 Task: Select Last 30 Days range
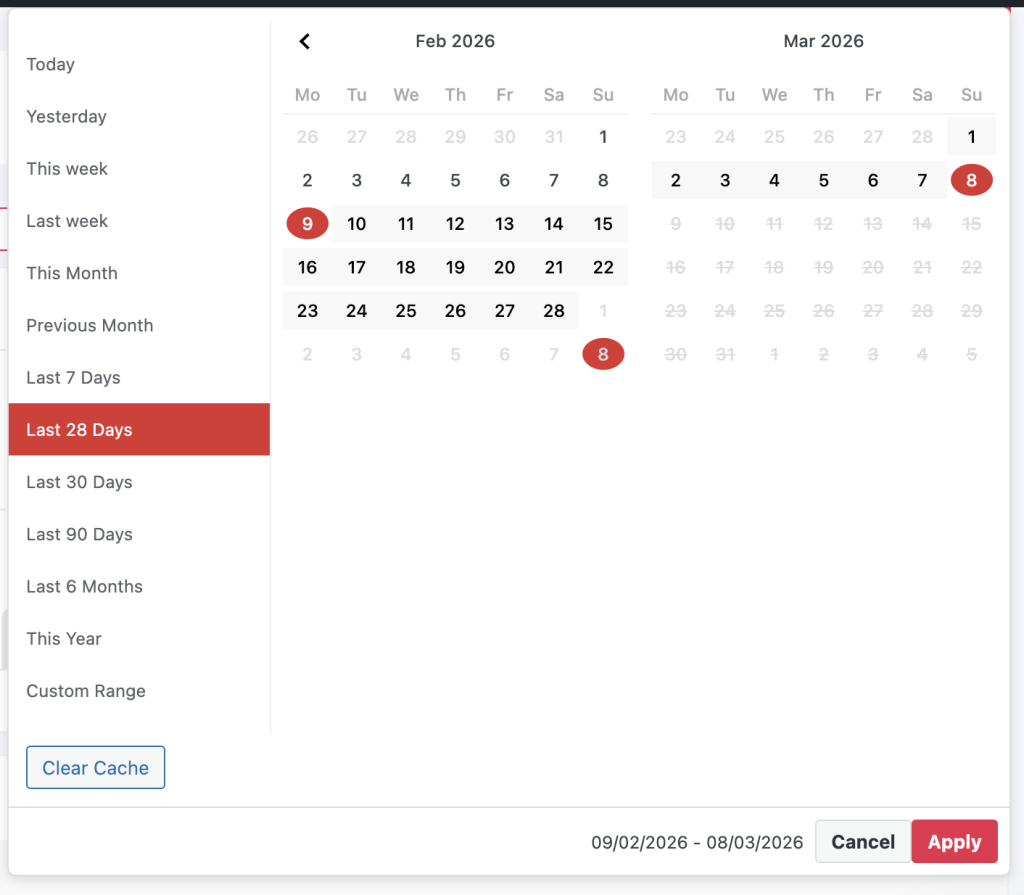click(x=79, y=482)
